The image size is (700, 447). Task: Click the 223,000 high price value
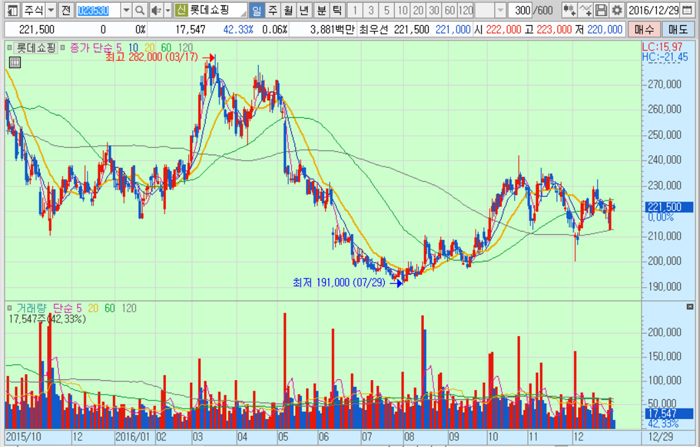(554, 30)
